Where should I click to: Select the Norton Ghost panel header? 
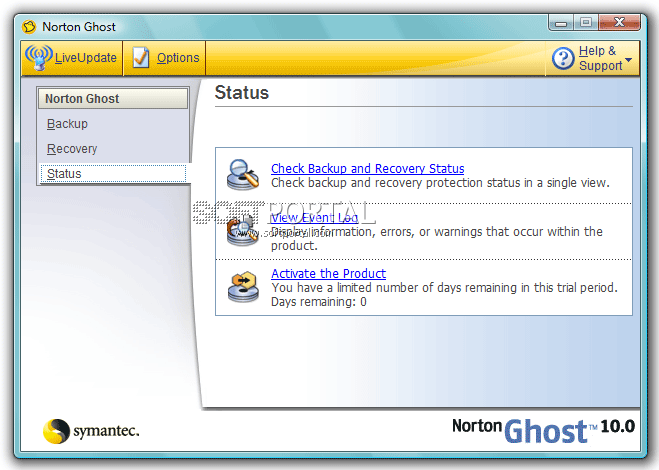point(113,98)
